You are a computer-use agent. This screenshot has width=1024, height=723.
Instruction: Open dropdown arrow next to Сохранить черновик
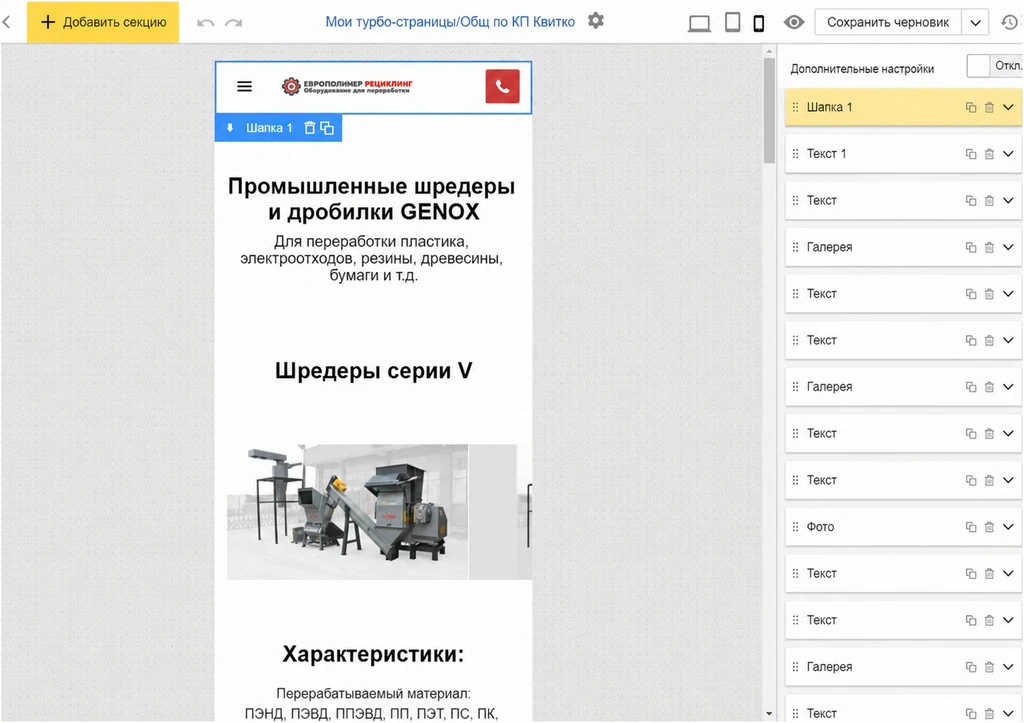[x=975, y=23]
